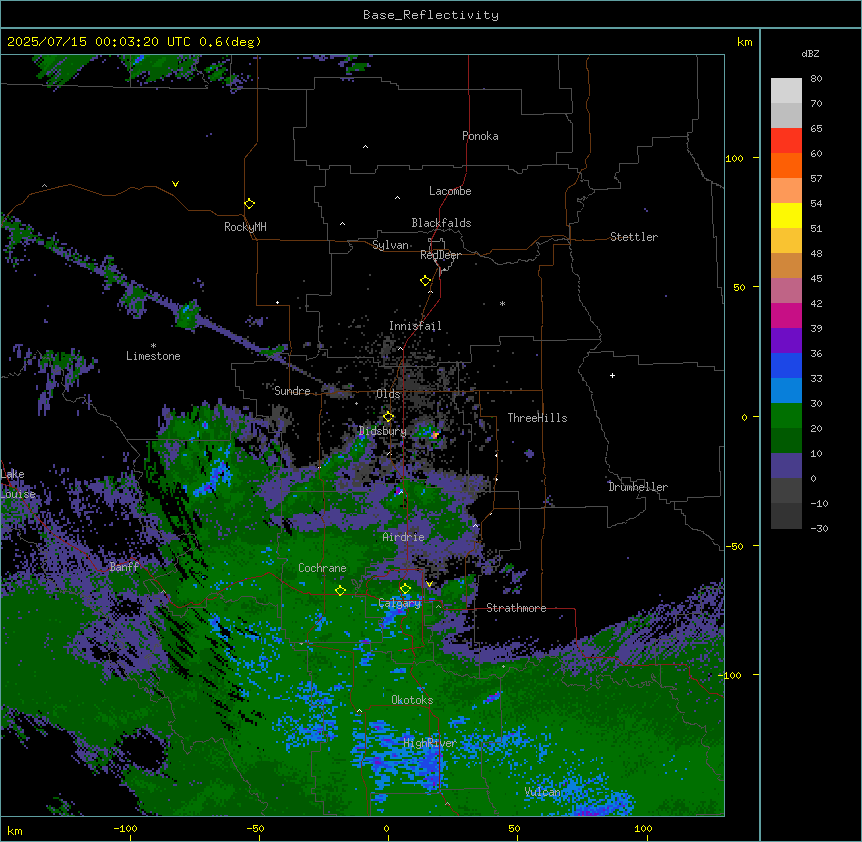Click the km label above the vertical axis
The width and height of the screenshot is (862, 842).
coord(744,42)
